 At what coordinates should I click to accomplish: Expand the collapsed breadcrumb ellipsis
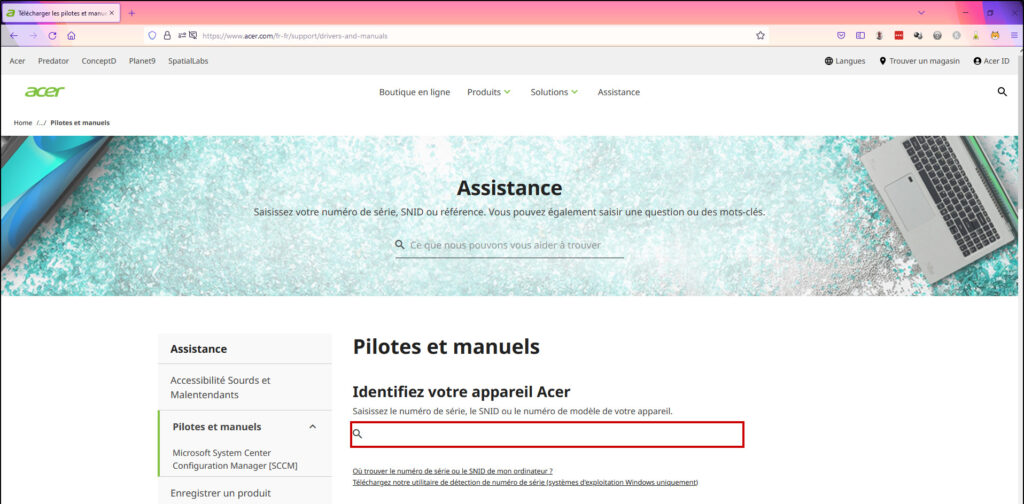click(x=41, y=123)
